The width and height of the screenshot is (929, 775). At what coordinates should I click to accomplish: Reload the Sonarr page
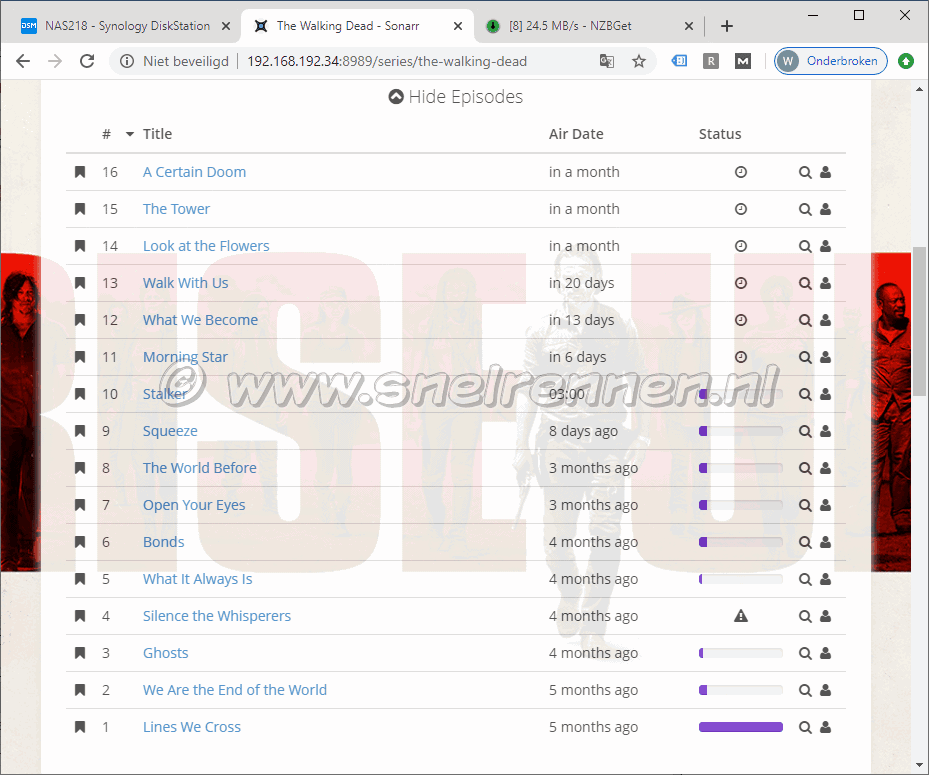click(87, 61)
